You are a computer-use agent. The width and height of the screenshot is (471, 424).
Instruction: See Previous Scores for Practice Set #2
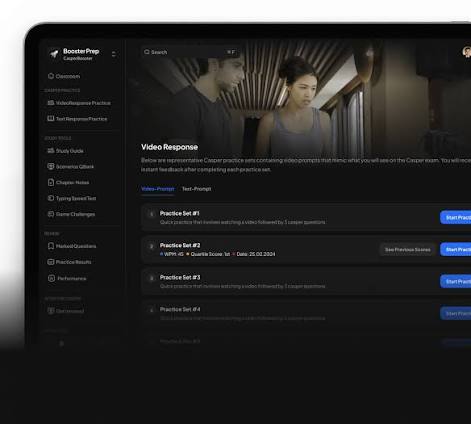408,250
